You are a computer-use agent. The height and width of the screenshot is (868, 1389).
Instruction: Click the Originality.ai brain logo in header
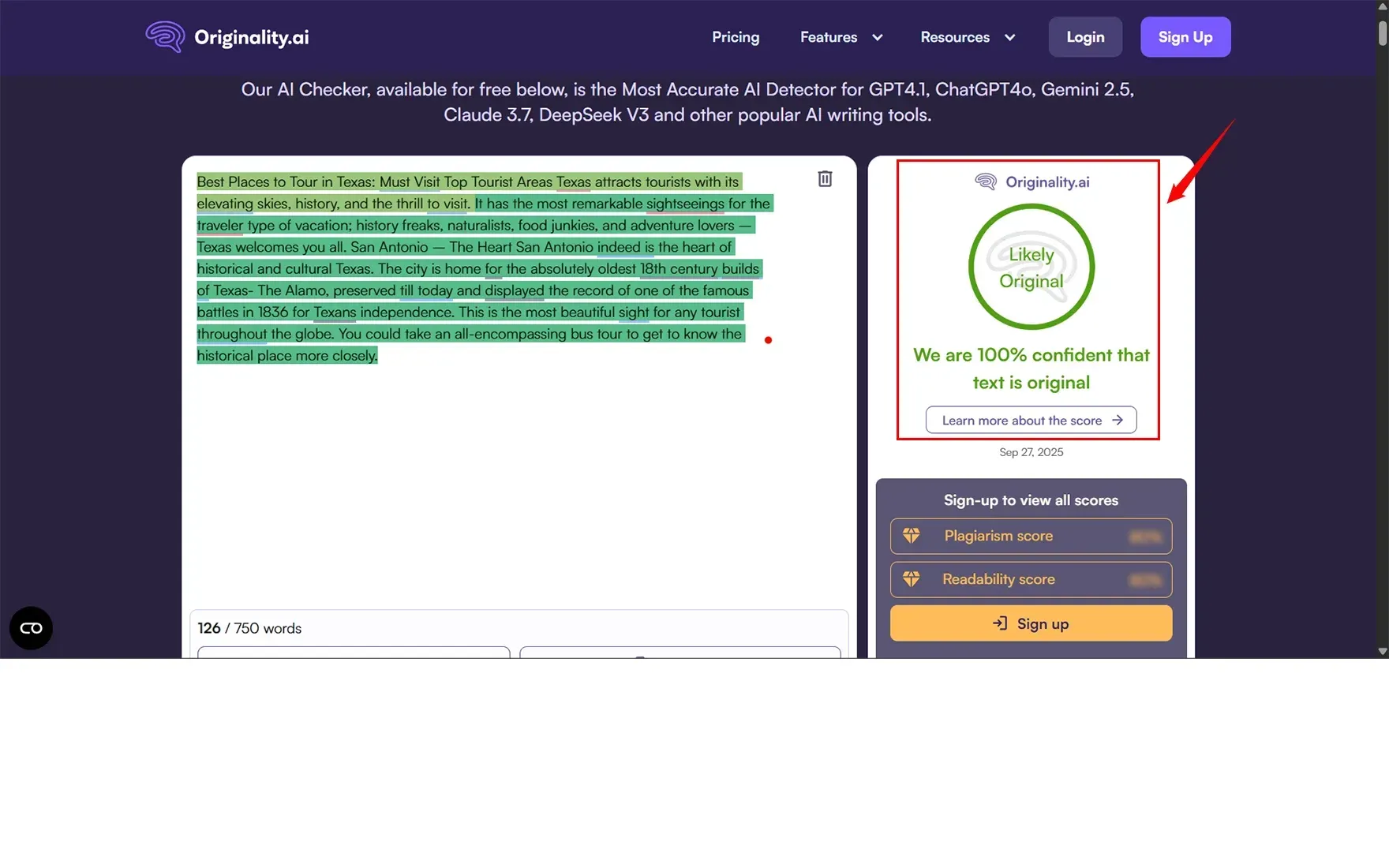tap(164, 36)
